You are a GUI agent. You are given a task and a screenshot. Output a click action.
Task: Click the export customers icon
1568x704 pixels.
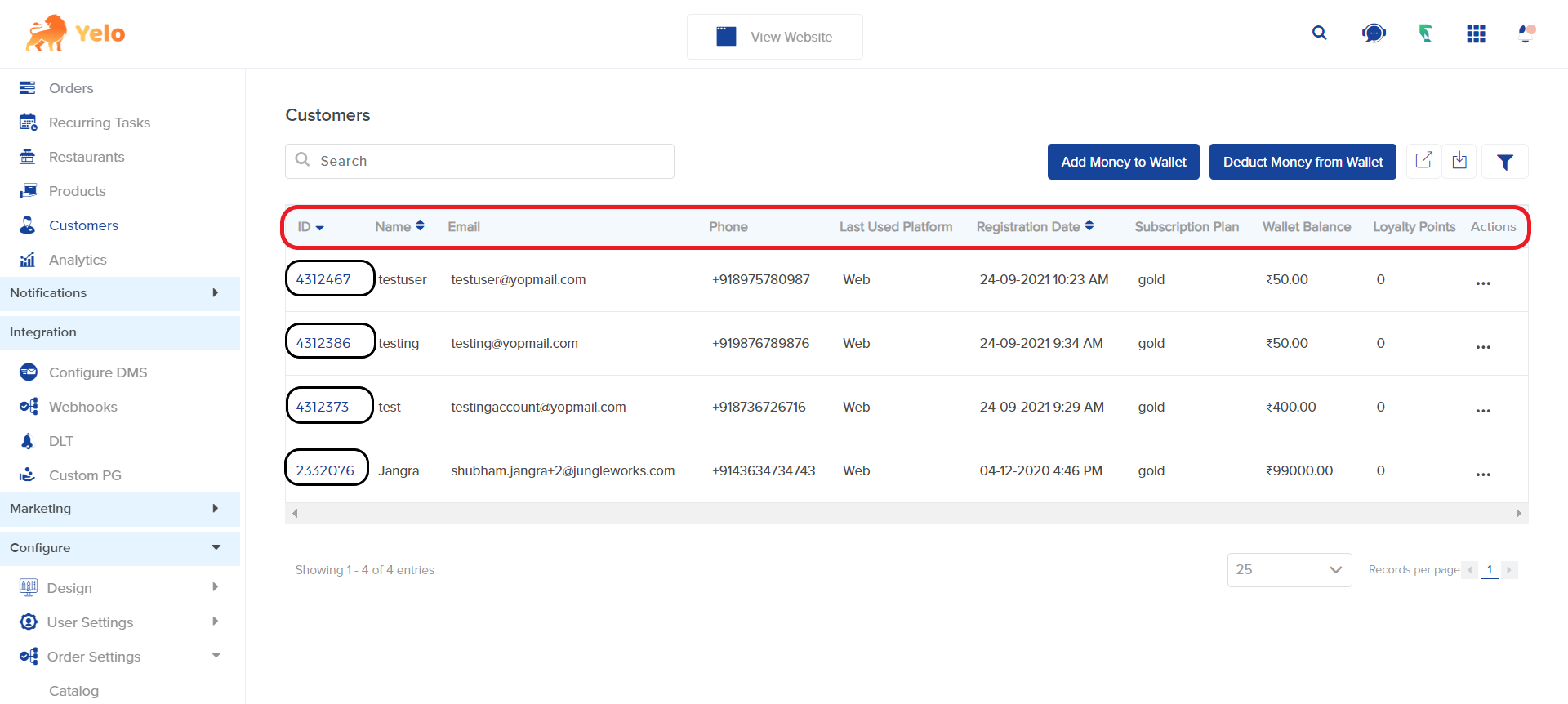coord(1423,161)
